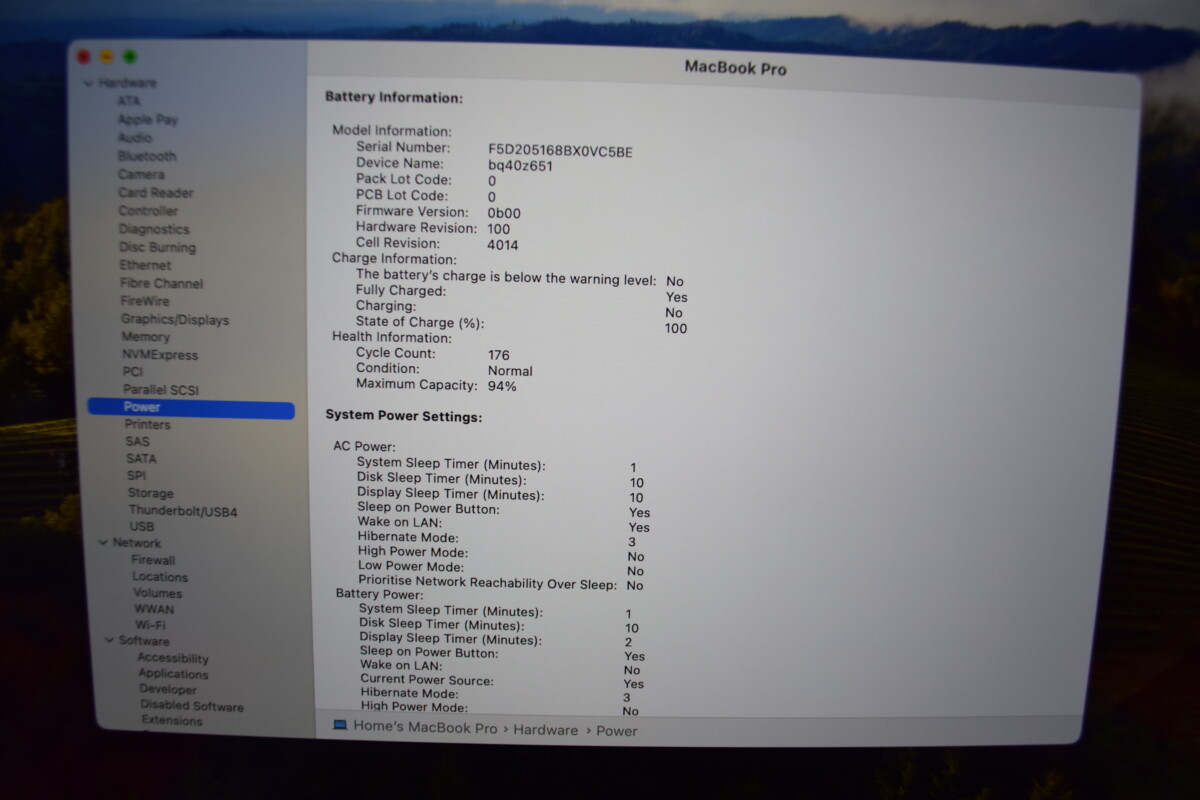Image resolution: width=1200 pixels, height=800 pixels.
Task: Select FireWire in the sidebar
Action: click(x=145, y=301)
